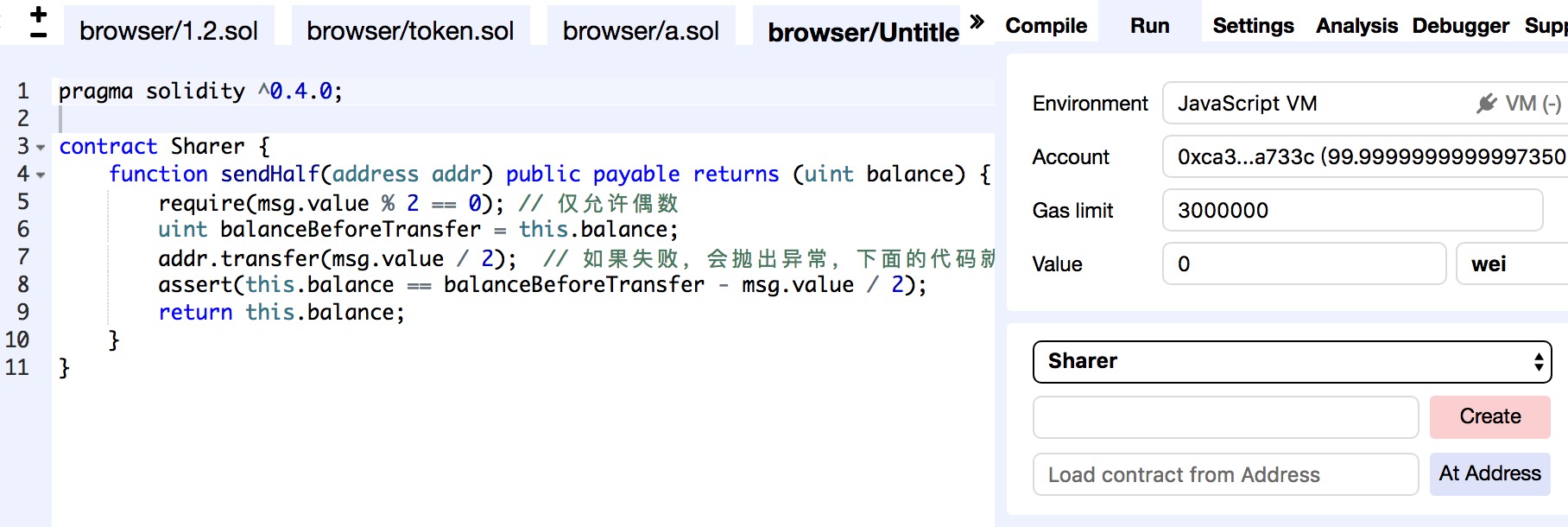1568x527 pixels.
Task: Click the minus icon to decrease font size
Action: [x=38, y=35]
